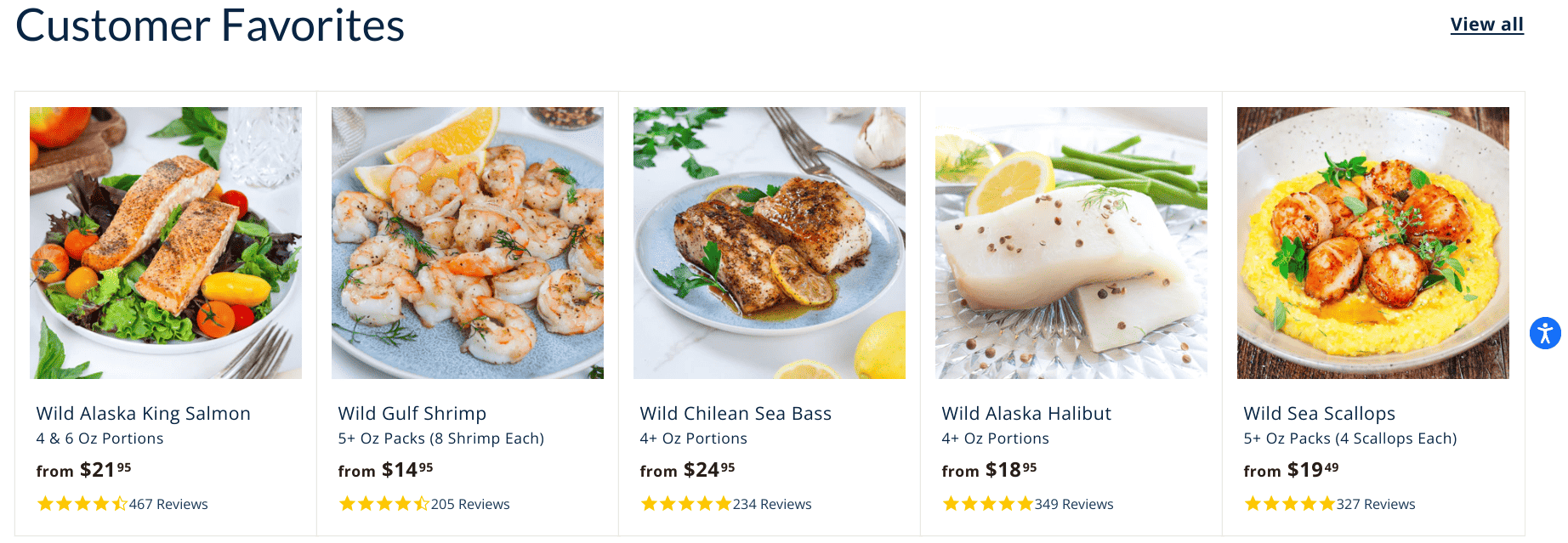Select the Wild Gulf Shrimp product title
Viewport: 1568px width, 543px height.
[412, 413]
